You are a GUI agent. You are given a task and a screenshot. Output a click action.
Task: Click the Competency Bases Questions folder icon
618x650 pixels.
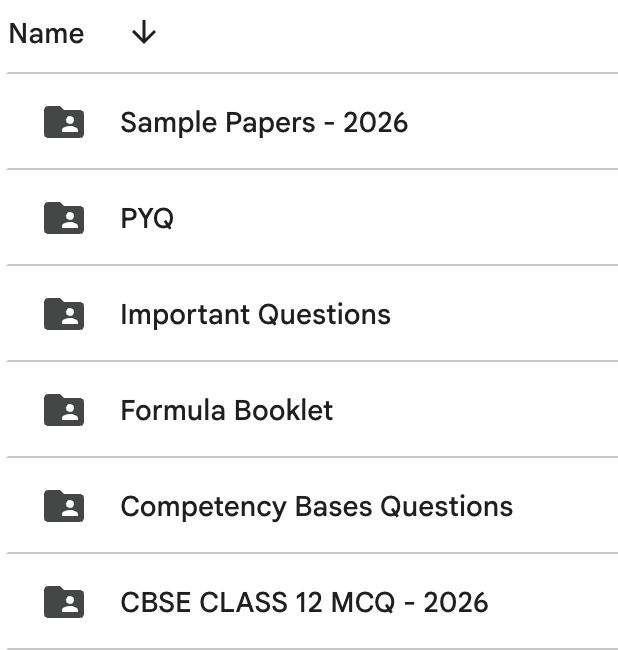click(64, 506)
